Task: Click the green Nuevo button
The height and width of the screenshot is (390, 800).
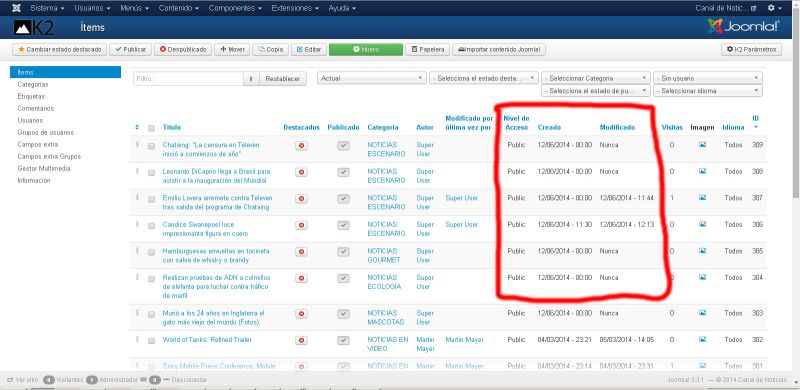Action: tap(366, 50)
